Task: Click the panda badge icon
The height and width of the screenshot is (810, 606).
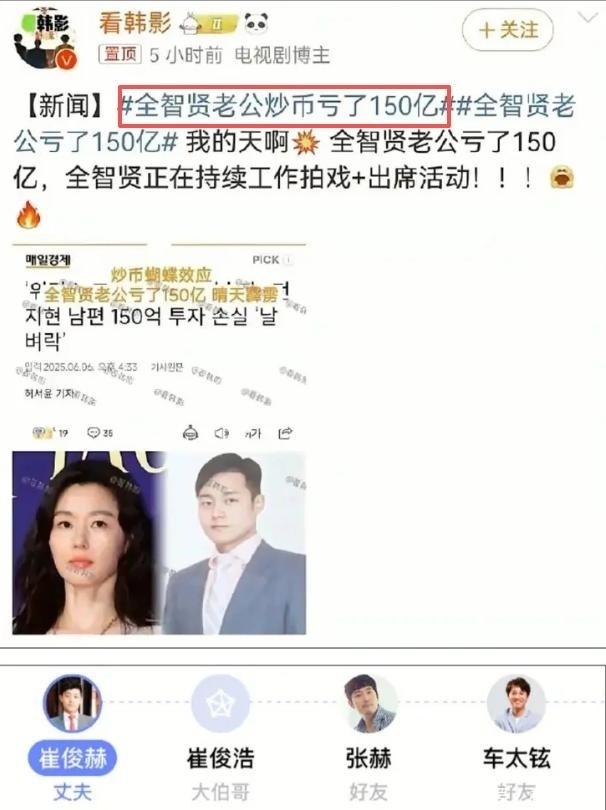Action: [x=256, y=23]
